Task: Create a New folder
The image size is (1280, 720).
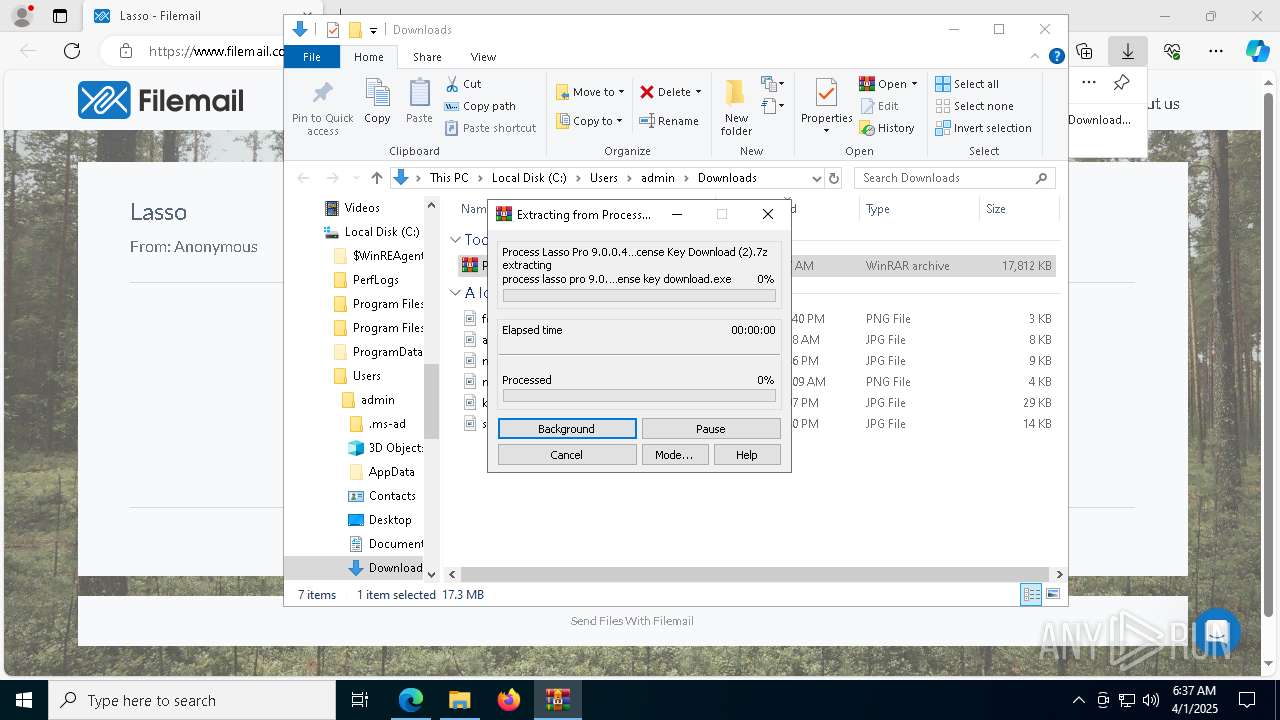Action: tap(736, 107)
